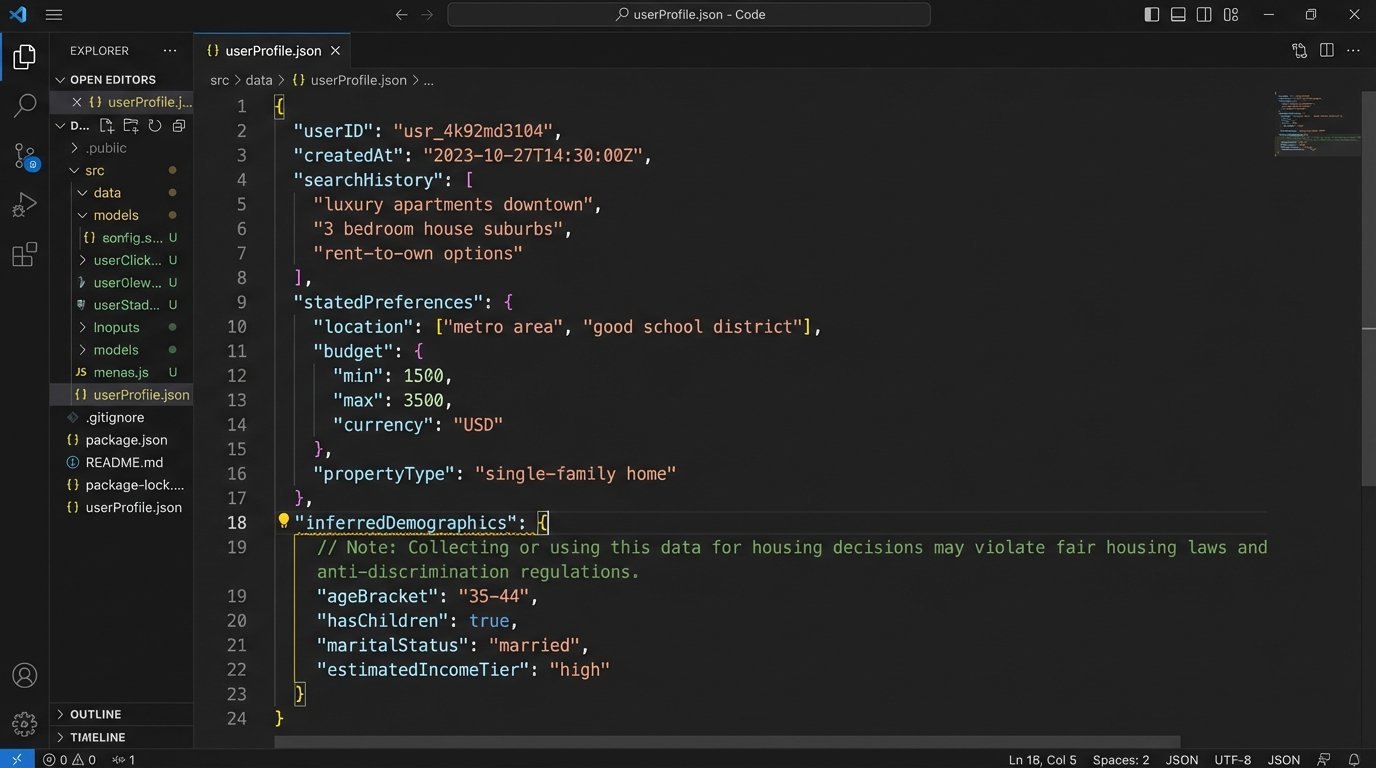Click the New File icon in Explorer
Viewport: 1376px width, 768px height.
107,126
